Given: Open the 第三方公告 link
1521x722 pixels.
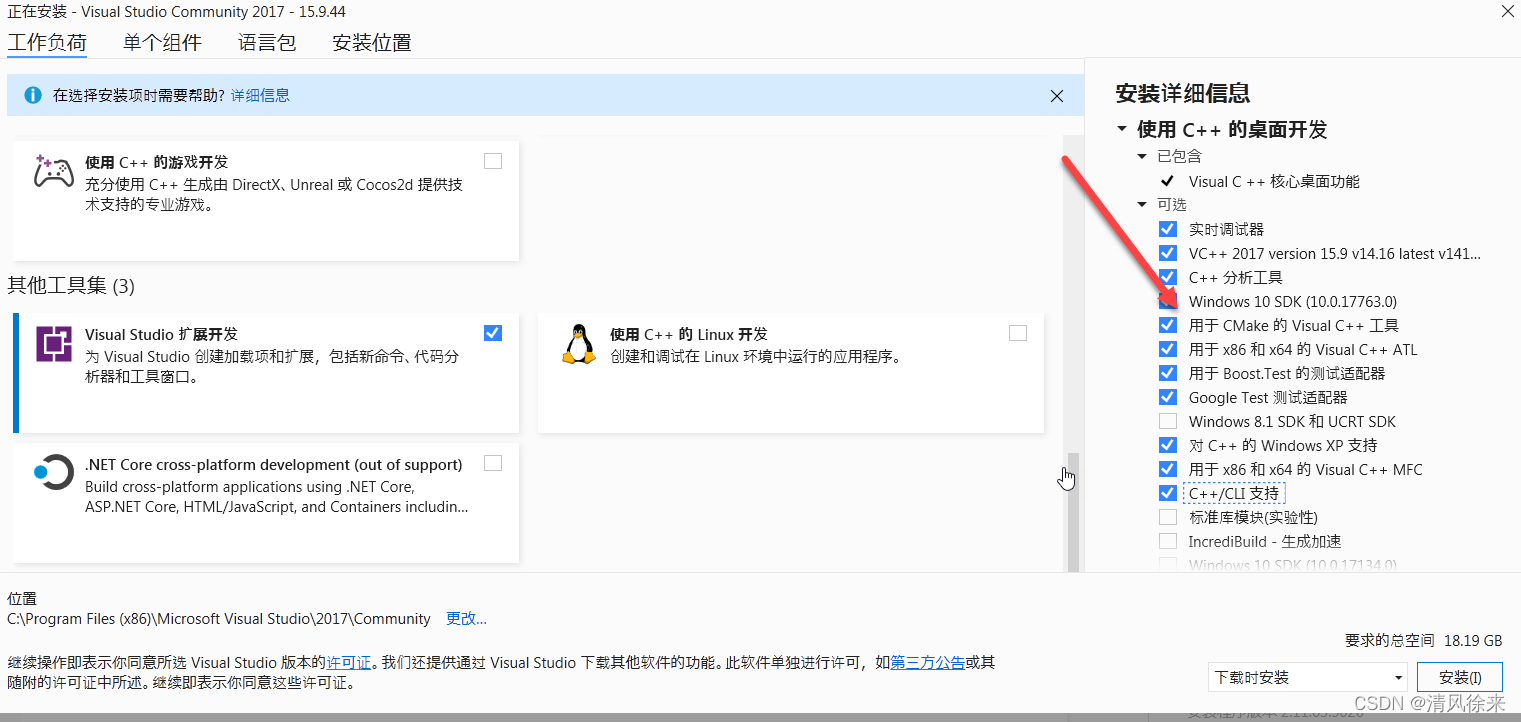Looking at the screenshot, I should point(927,662).
